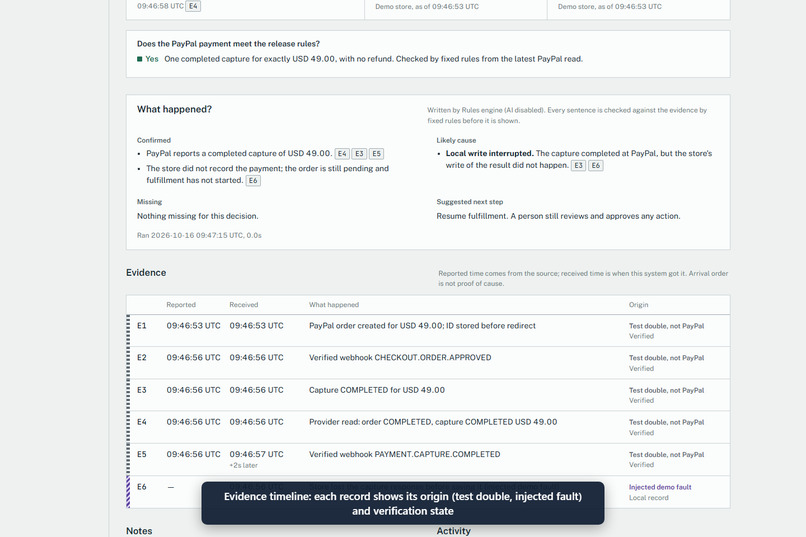Click 'Ran 2026-10-16 09:47:15 UTC, 0.0s' timestamp
The image size is (806, 537).
coord(199,235)
